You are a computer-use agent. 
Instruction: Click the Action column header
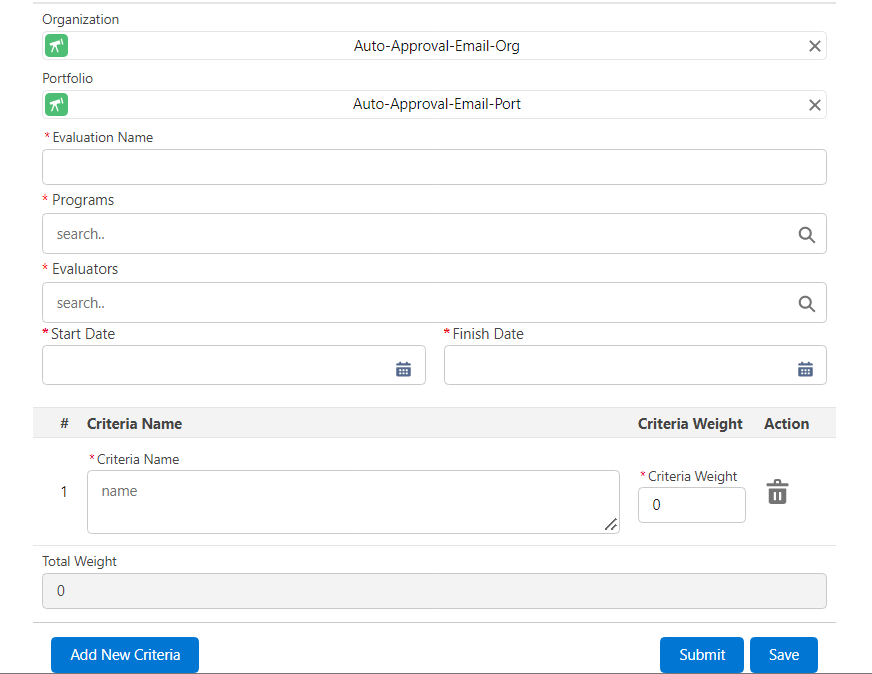click(x=786, y=424)
